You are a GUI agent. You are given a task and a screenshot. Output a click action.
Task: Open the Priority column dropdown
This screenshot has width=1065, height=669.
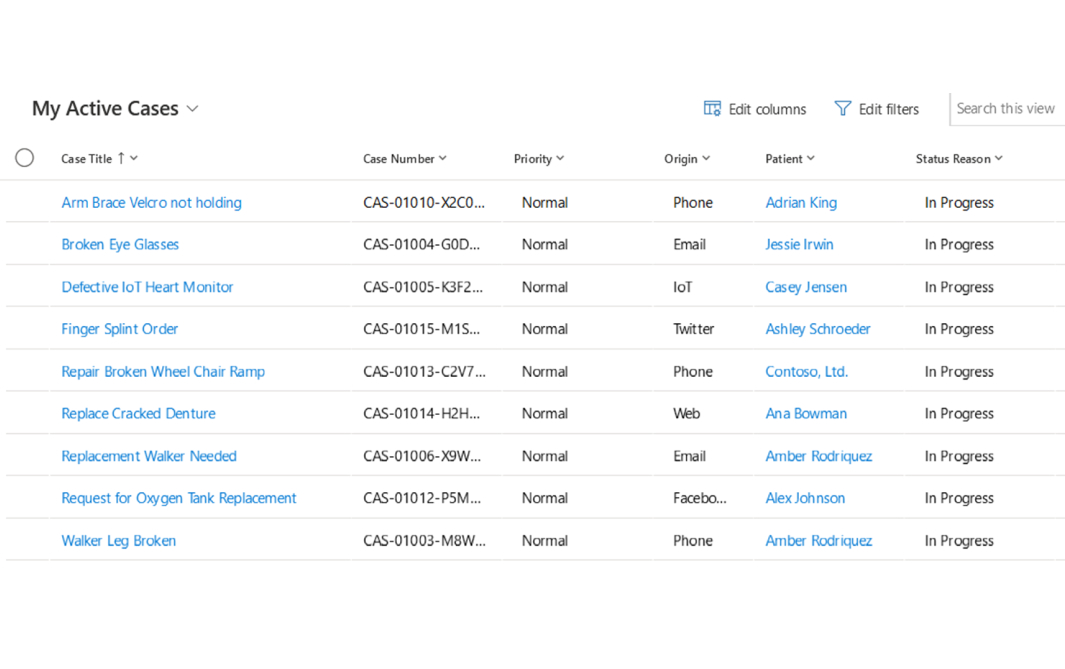tap(560, 159)
